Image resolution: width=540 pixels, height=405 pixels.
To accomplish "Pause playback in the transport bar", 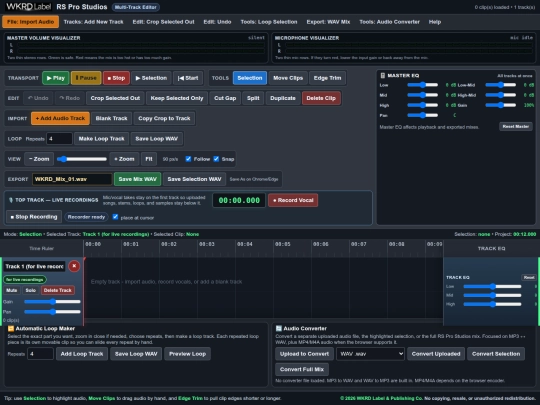I will 86,78.
